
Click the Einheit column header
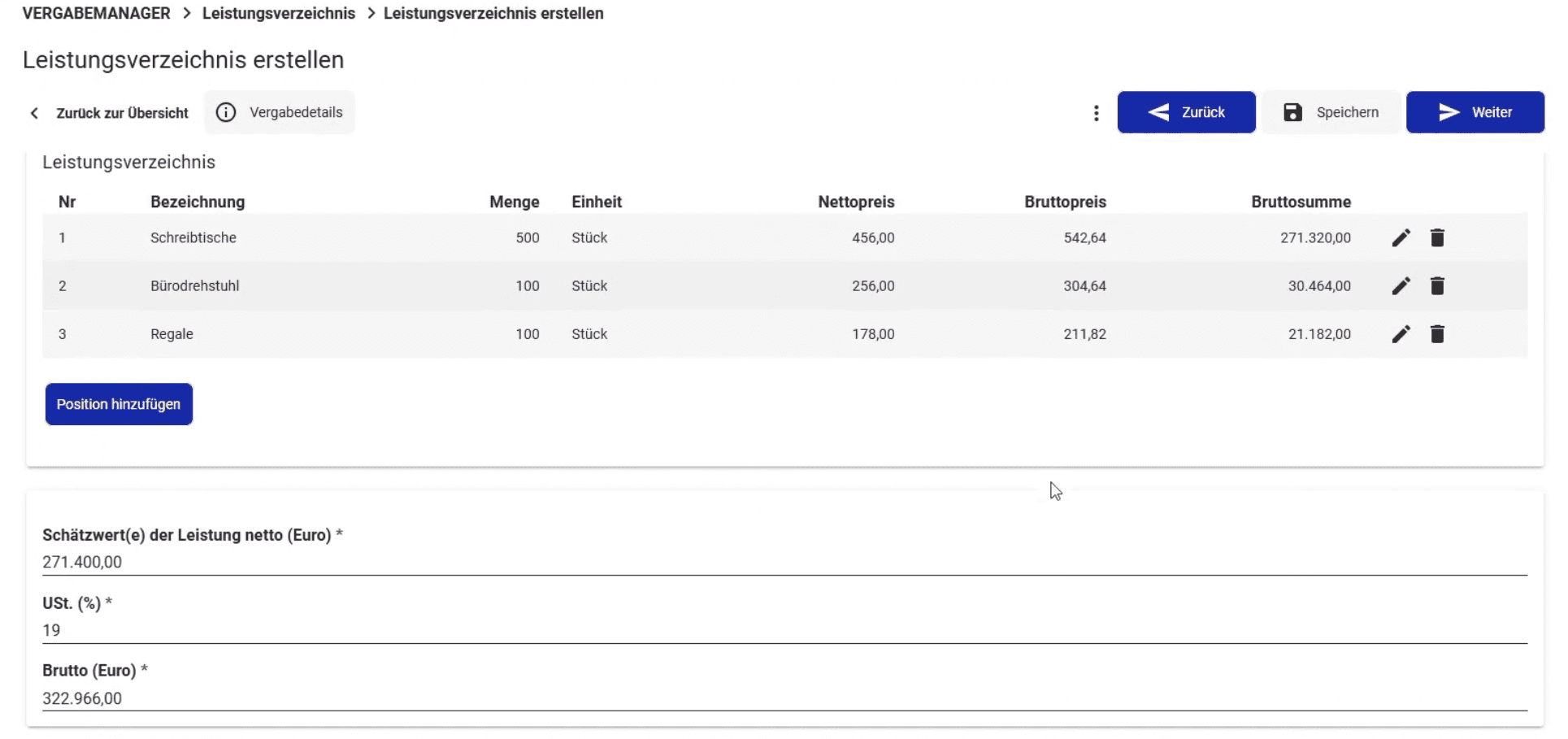tap(597, 202)
